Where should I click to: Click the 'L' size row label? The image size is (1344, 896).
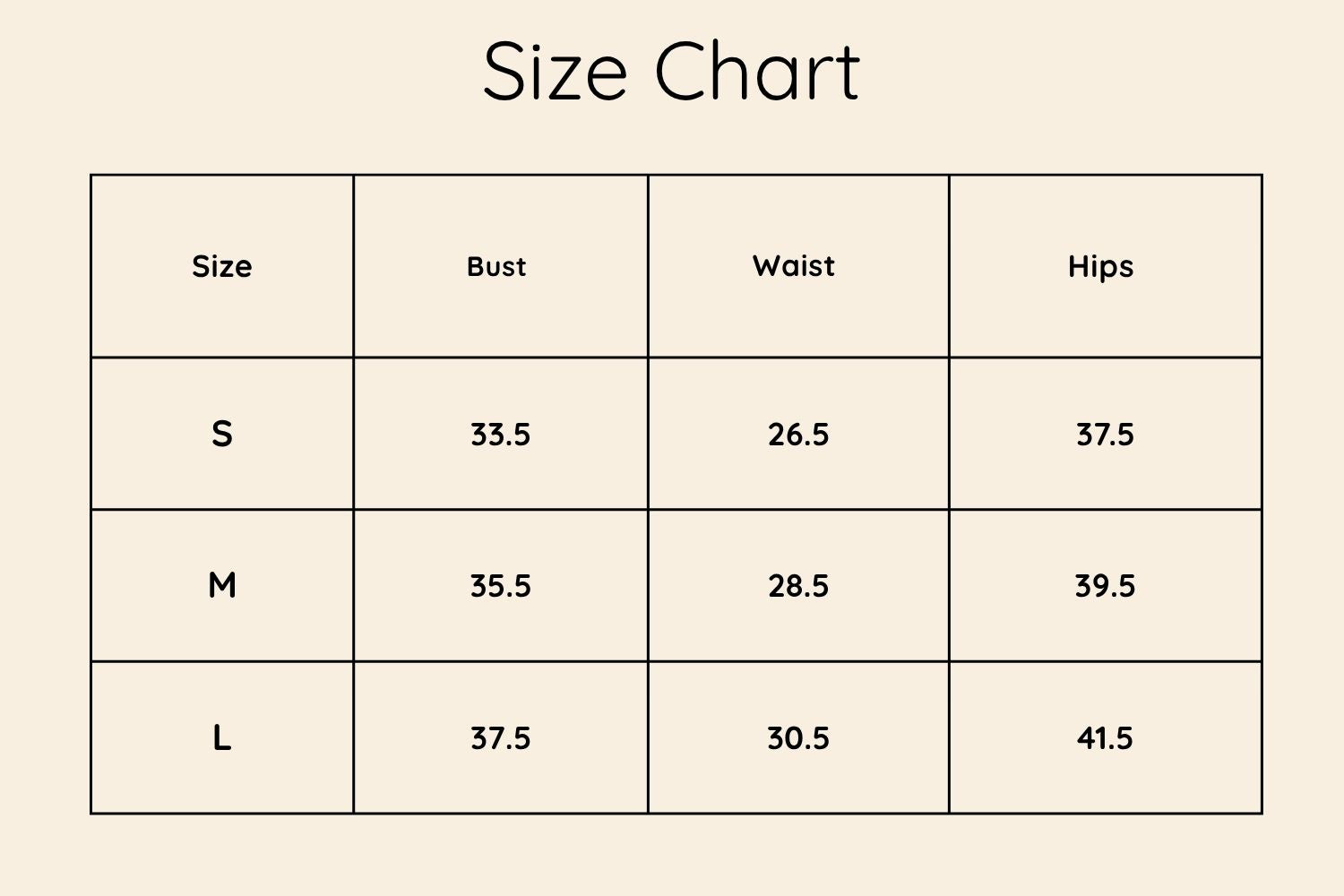click(222, 738)
